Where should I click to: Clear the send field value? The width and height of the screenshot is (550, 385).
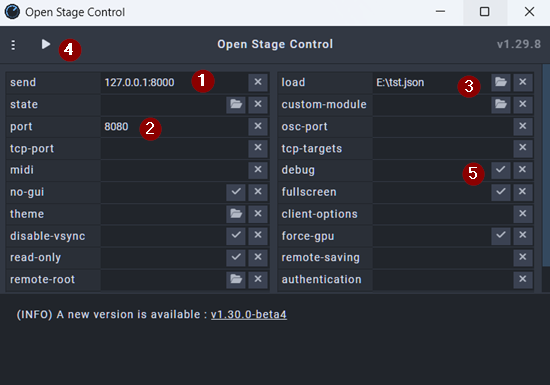click(258, 82)
